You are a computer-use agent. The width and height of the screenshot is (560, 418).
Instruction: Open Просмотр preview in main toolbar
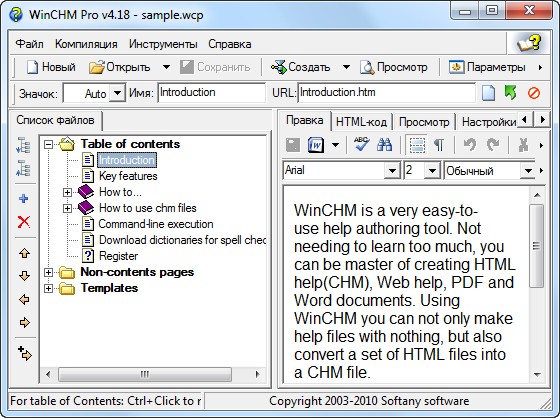[x=394, y=67]
